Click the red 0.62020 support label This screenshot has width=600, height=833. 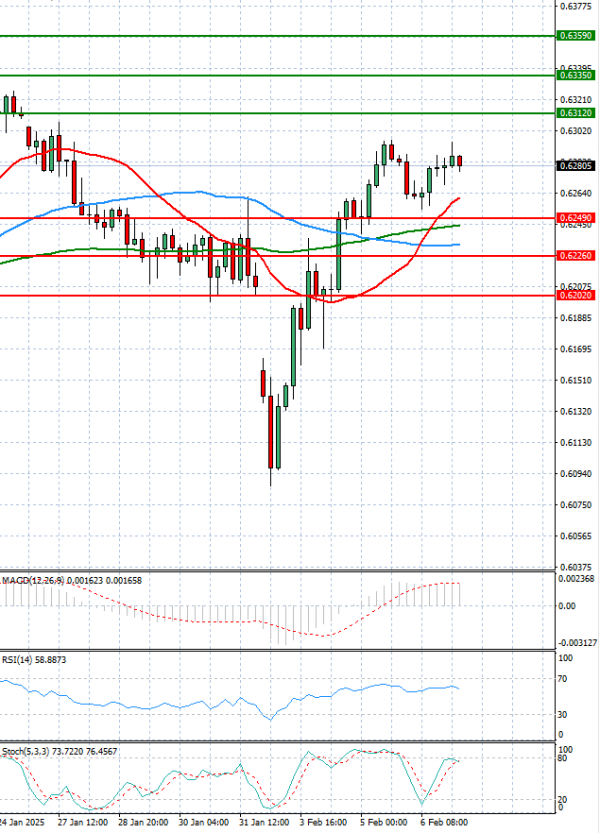(x=576, y=295)
